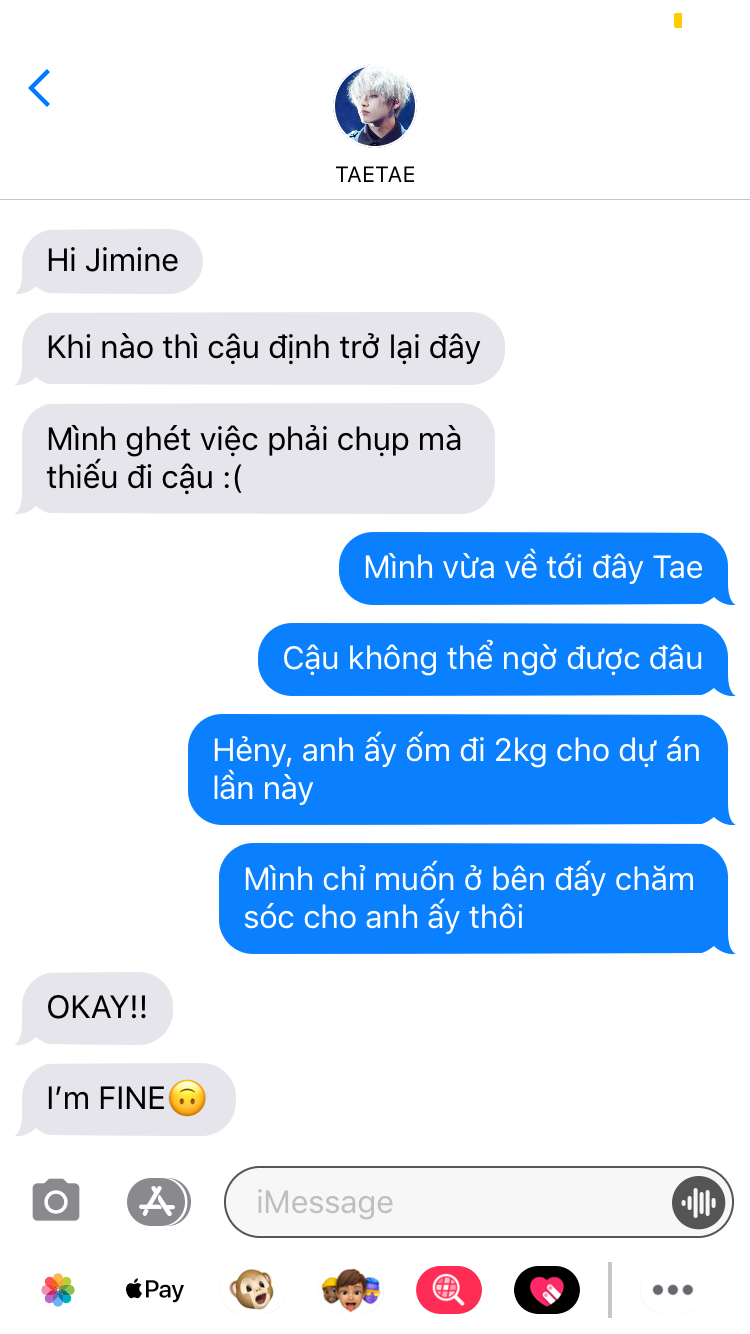Open the Animoji monkey icon
750x1334 pixels.
pyautogui.click(x=251, y=1290)
